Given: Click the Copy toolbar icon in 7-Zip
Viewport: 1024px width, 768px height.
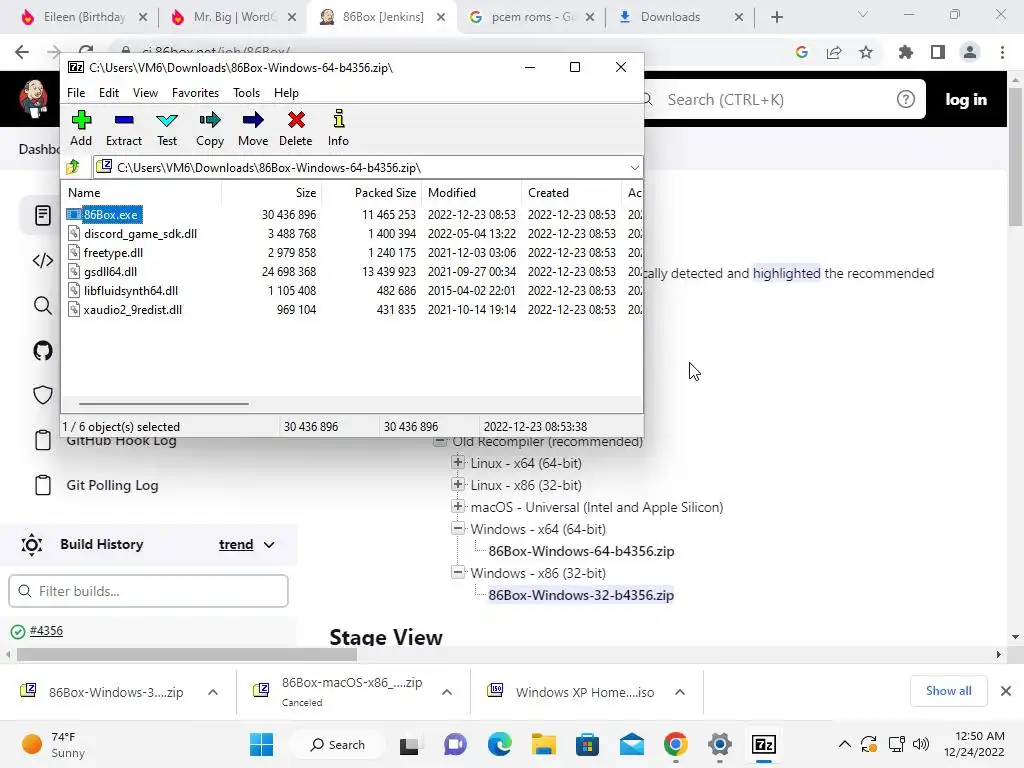Looking at the screenshot, I should coord(210,128).
